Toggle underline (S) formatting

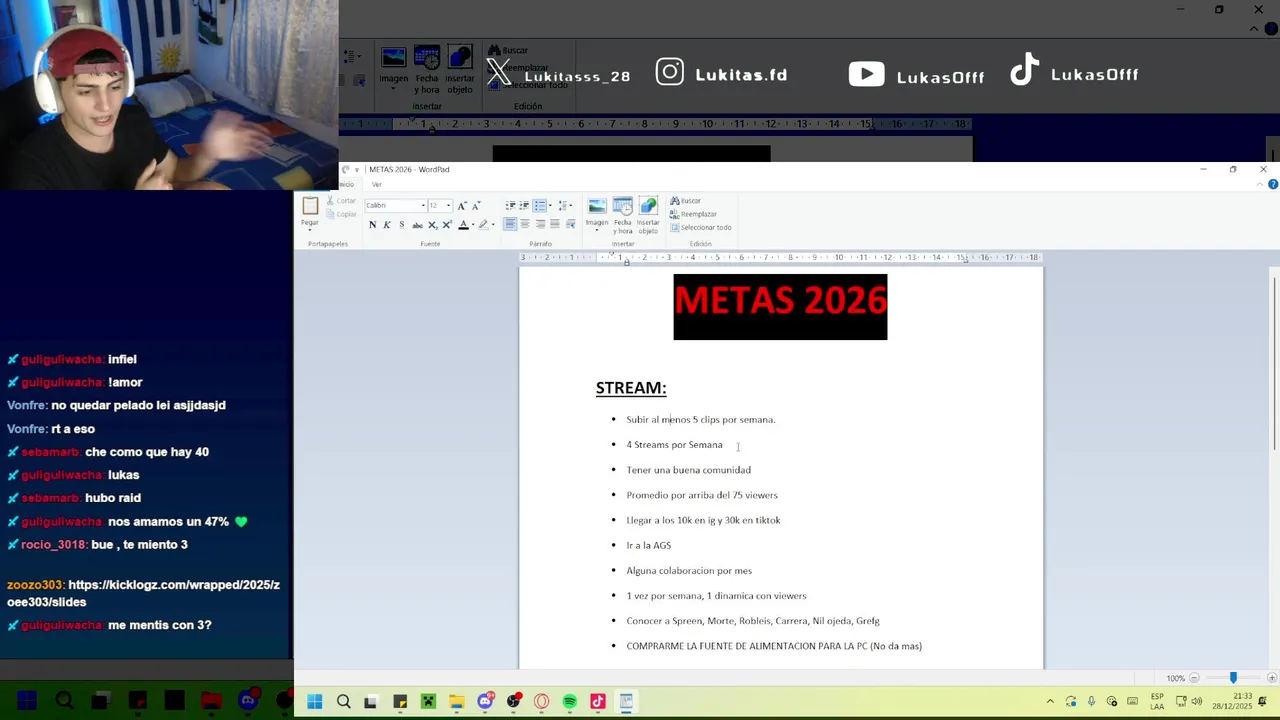(402, 225)
